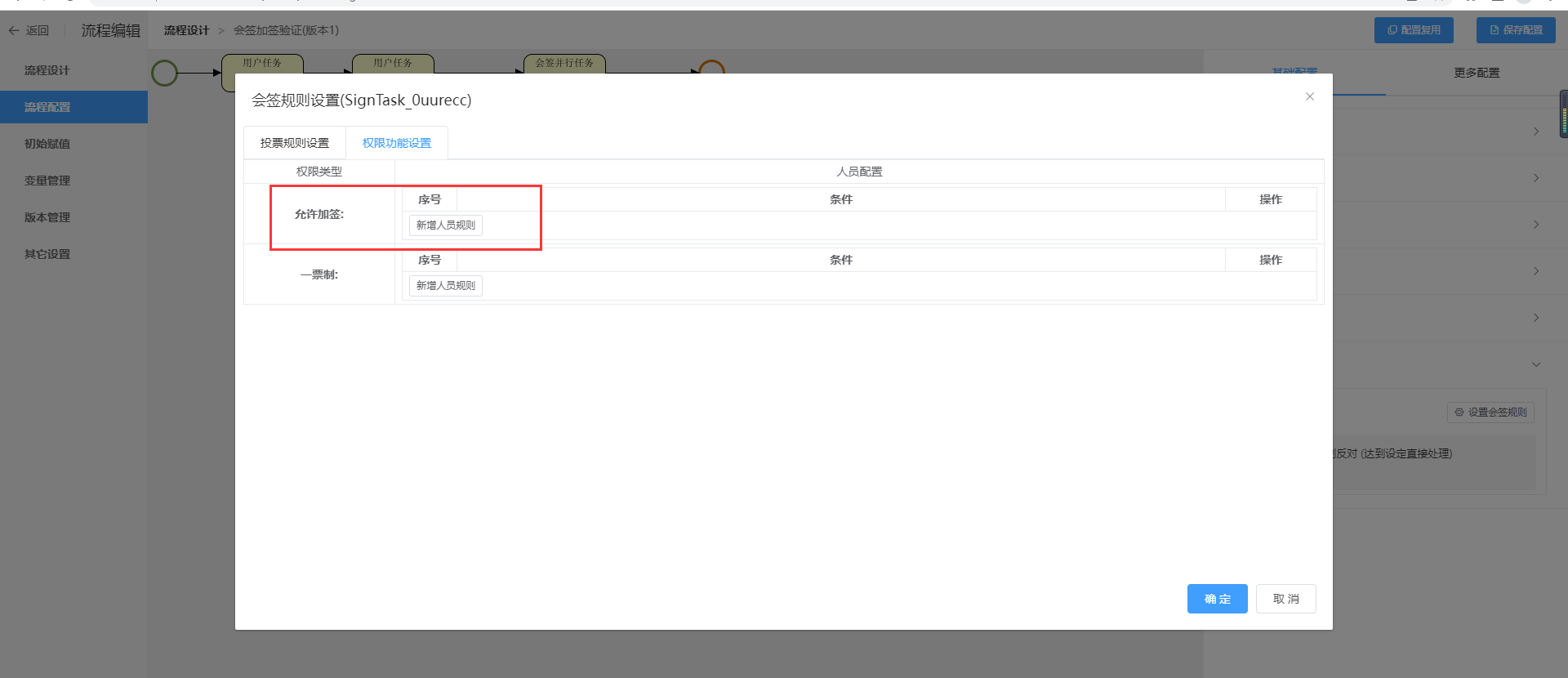Click the 设置会签规则 gear button
1568x678 pixels.
tap(1490, 413)
